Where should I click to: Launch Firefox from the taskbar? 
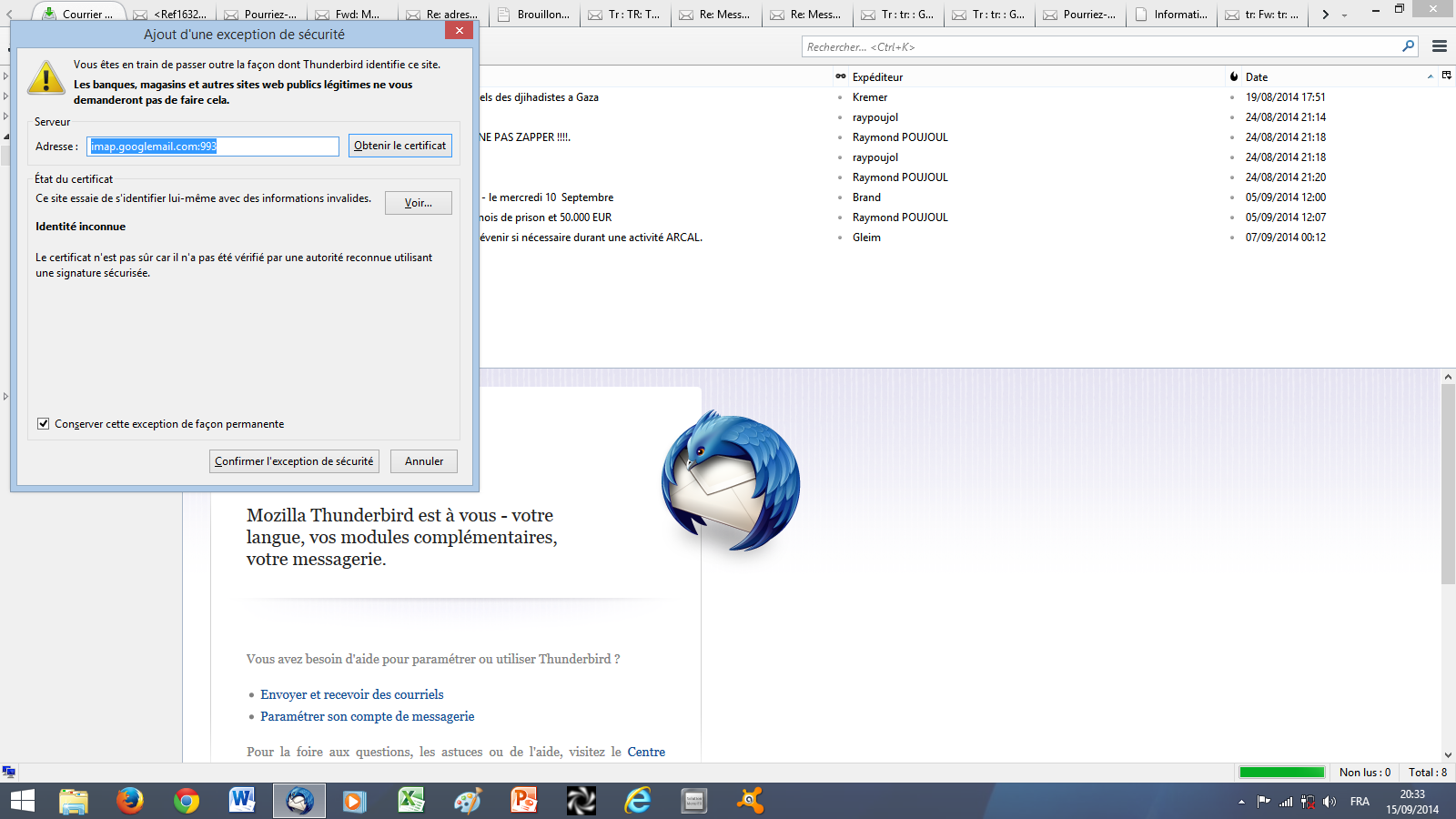[130, 801]
